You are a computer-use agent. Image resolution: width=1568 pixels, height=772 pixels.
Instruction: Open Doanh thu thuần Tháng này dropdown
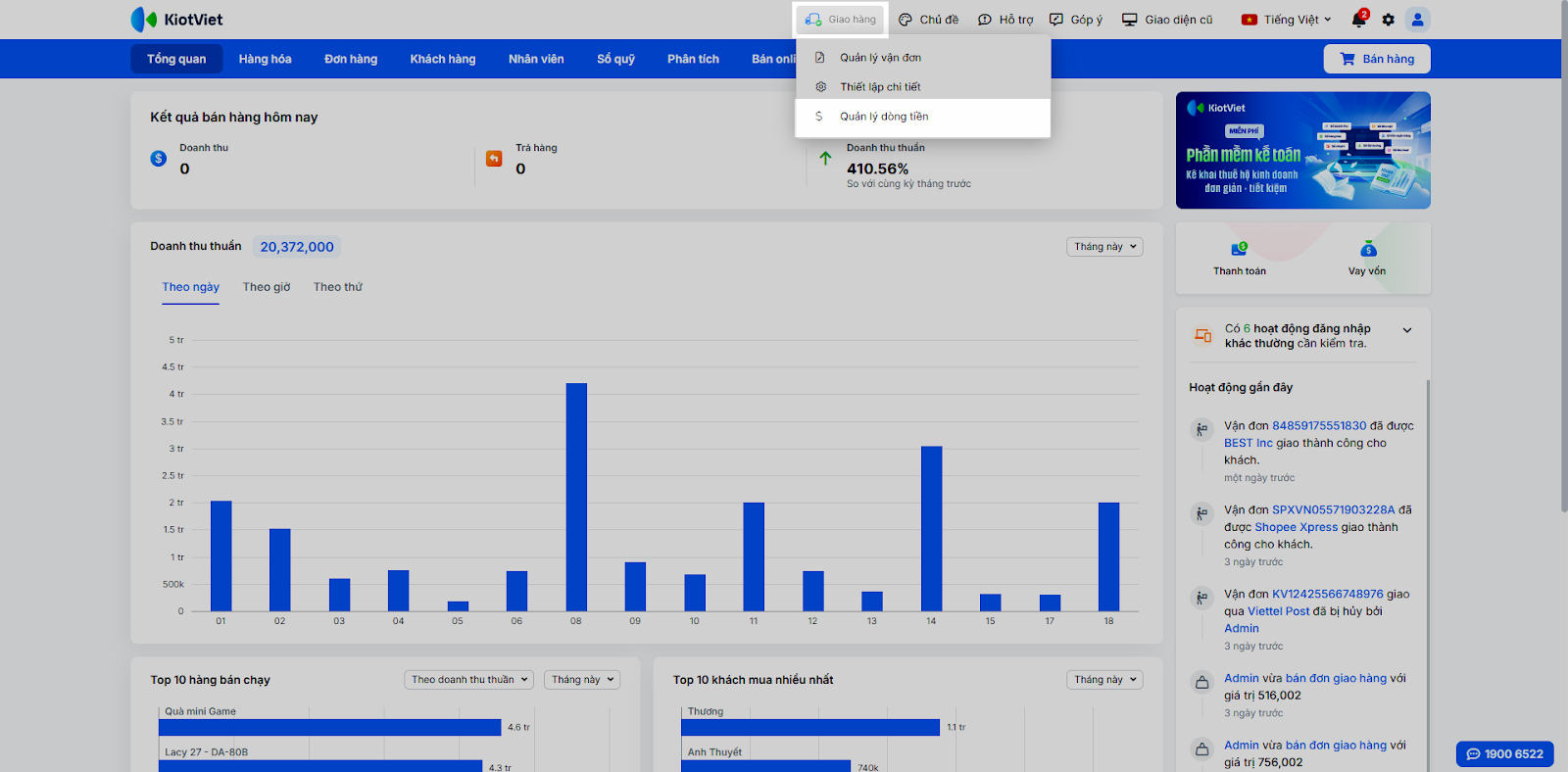1104,247
